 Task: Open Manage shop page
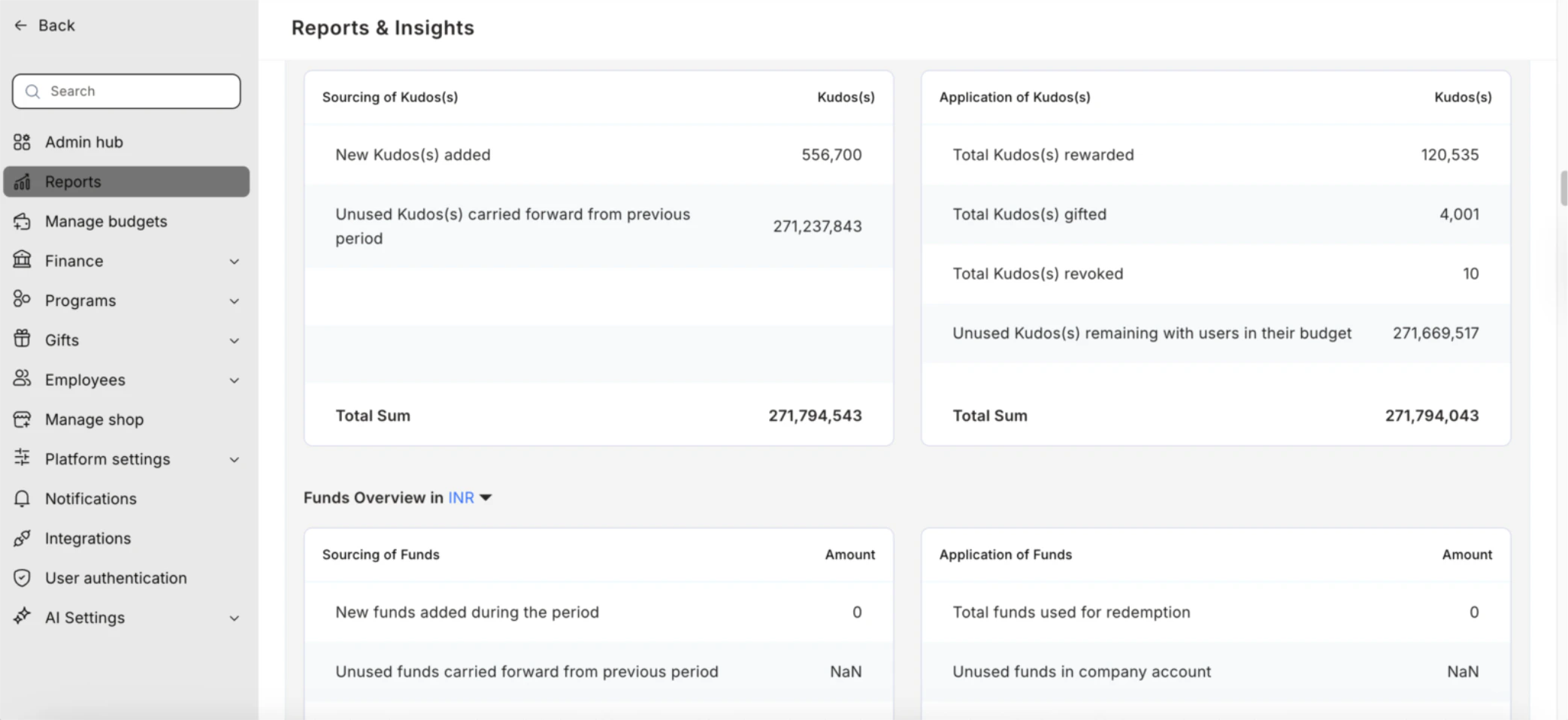(126, 419)
